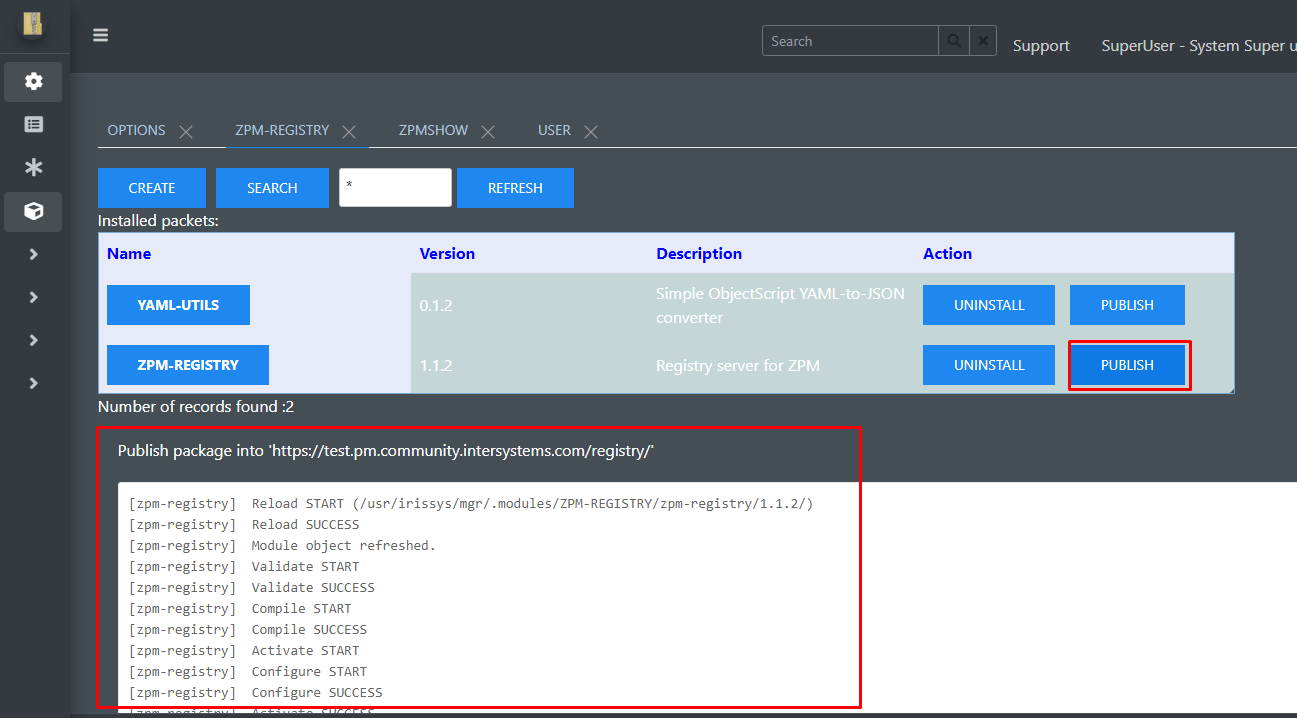Clear the header search with X icon

[x=983, y=41]
